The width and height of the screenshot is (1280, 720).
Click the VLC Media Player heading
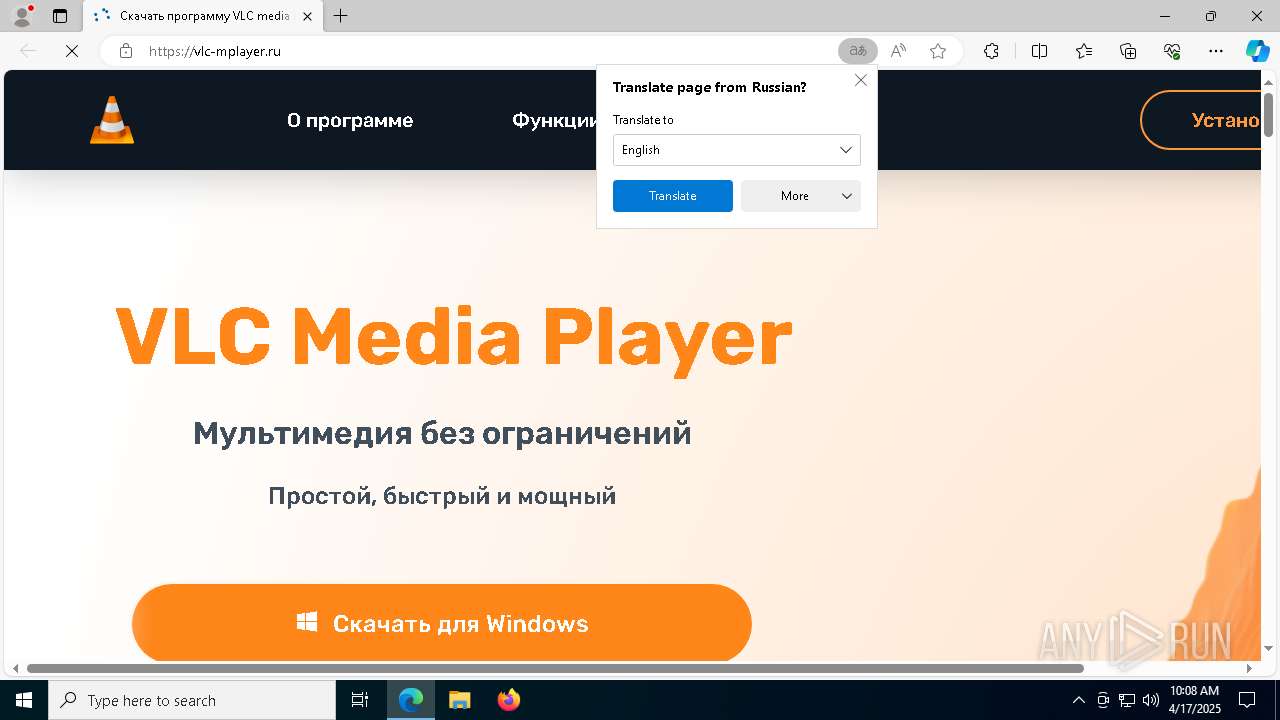coord(454,339)
